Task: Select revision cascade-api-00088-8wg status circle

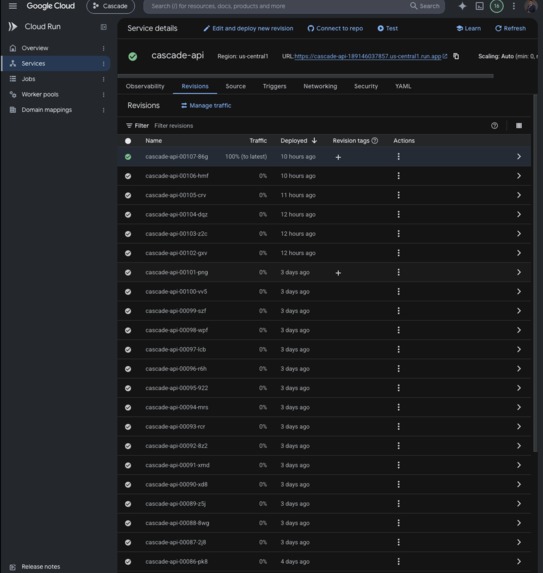Action: (x=128, y=523)
